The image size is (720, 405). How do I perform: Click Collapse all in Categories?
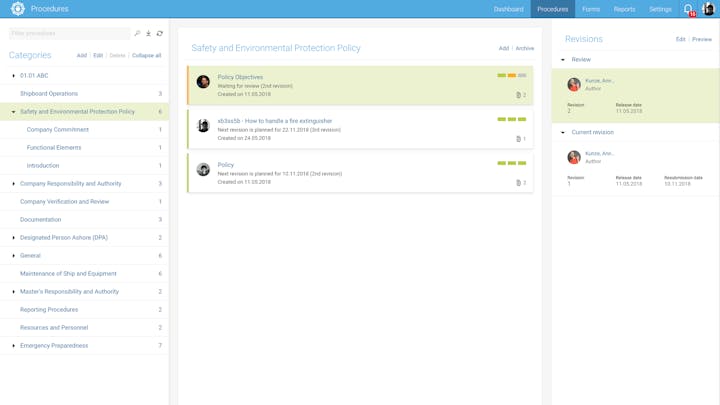(x=146, y=56)
